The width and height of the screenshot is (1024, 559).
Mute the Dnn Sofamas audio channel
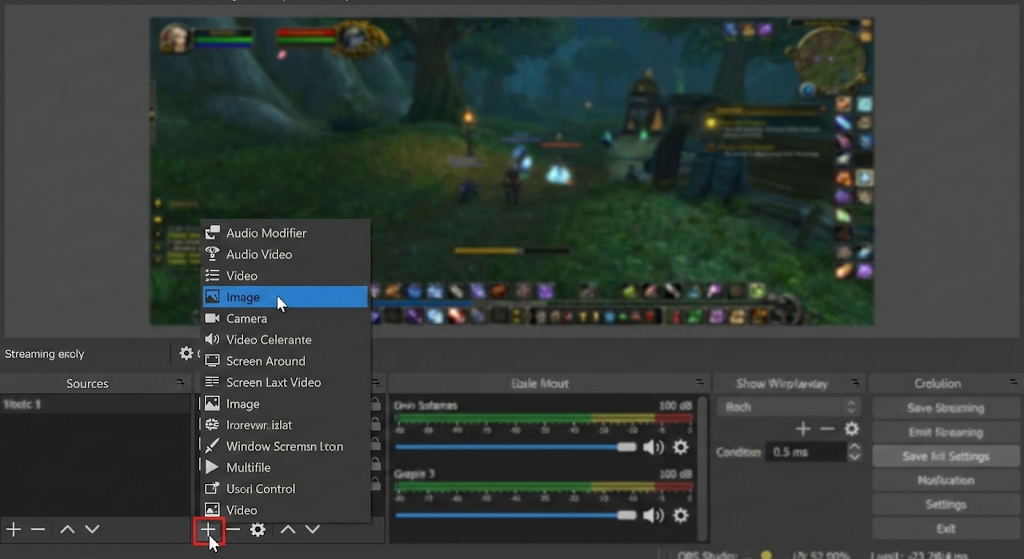[x=653, y=447]
